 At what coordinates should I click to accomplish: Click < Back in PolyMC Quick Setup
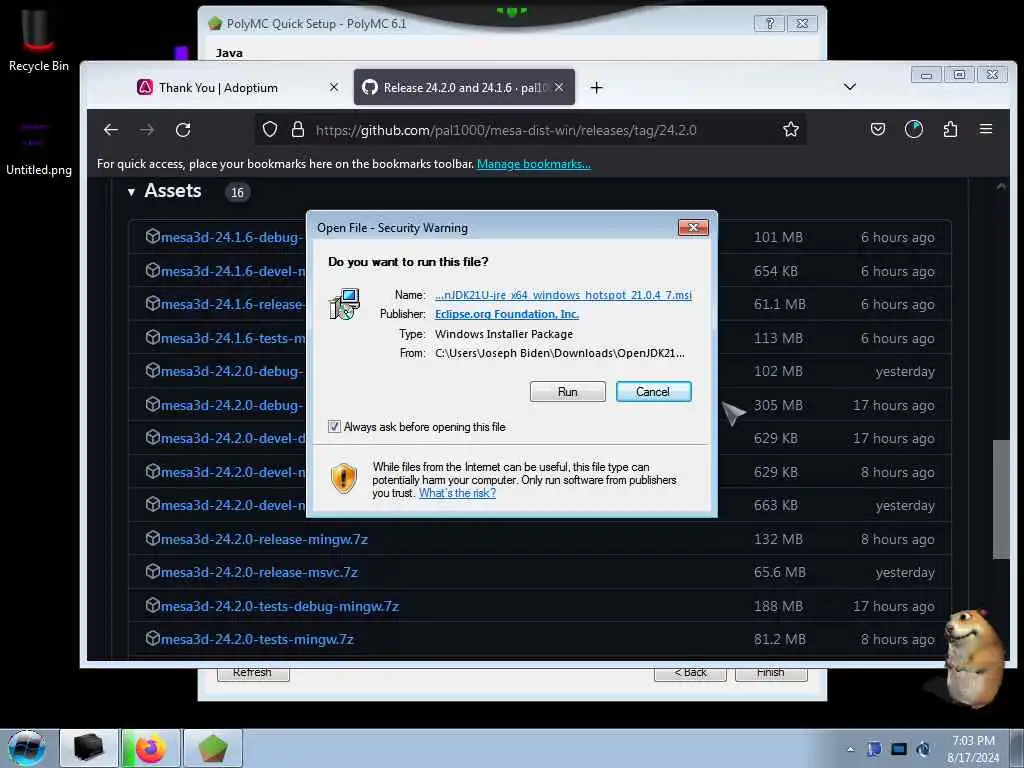pos(690,673)
